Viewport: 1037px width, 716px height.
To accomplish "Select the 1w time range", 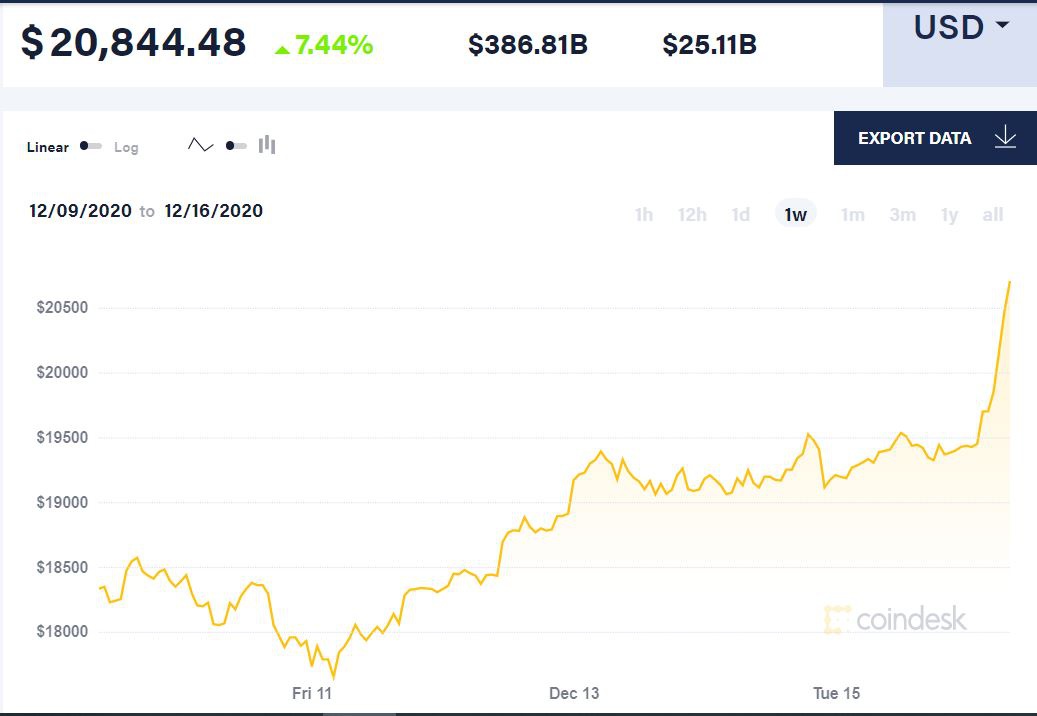I will (x=796, y=214).
